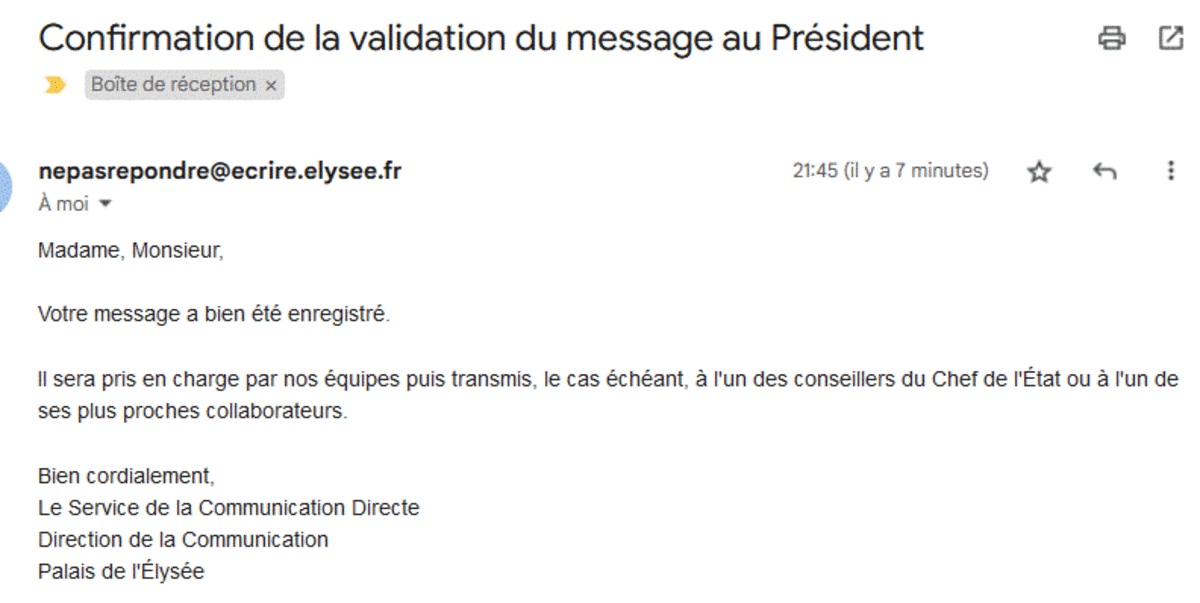Click the email subject title
1200x603 pixels.
point(480,38)
